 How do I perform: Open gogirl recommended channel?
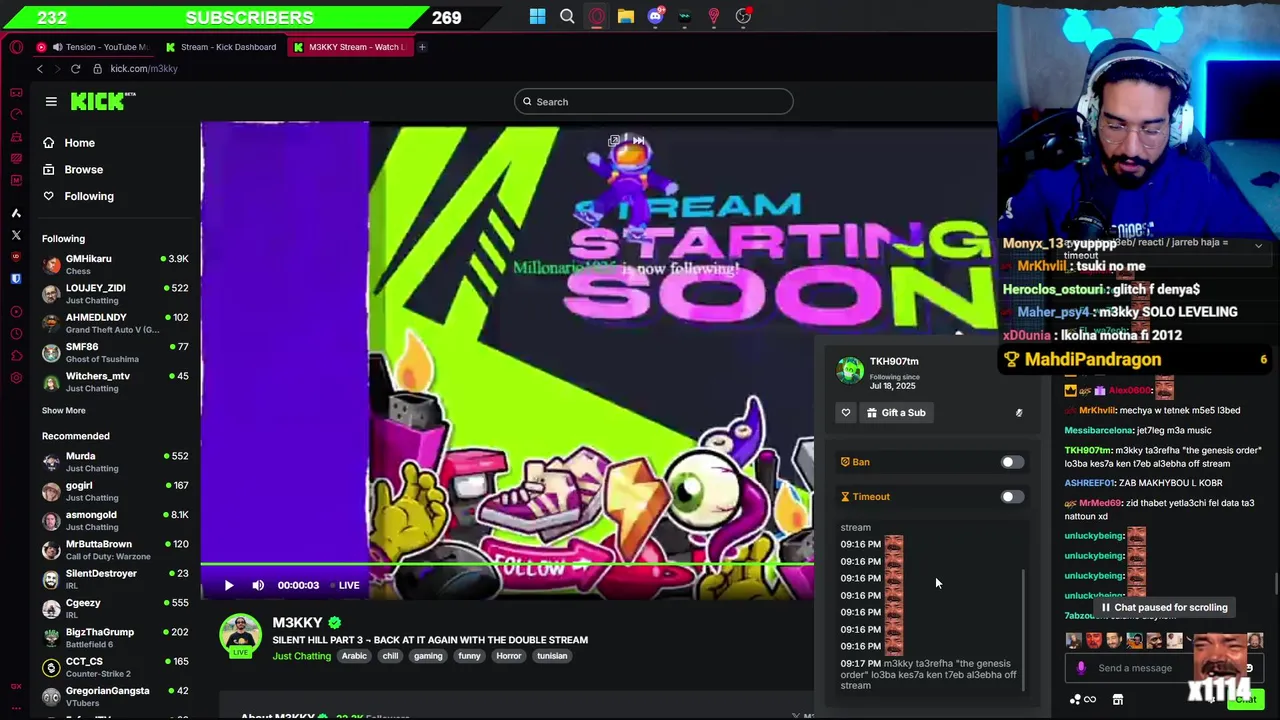[x=115, y=491]
